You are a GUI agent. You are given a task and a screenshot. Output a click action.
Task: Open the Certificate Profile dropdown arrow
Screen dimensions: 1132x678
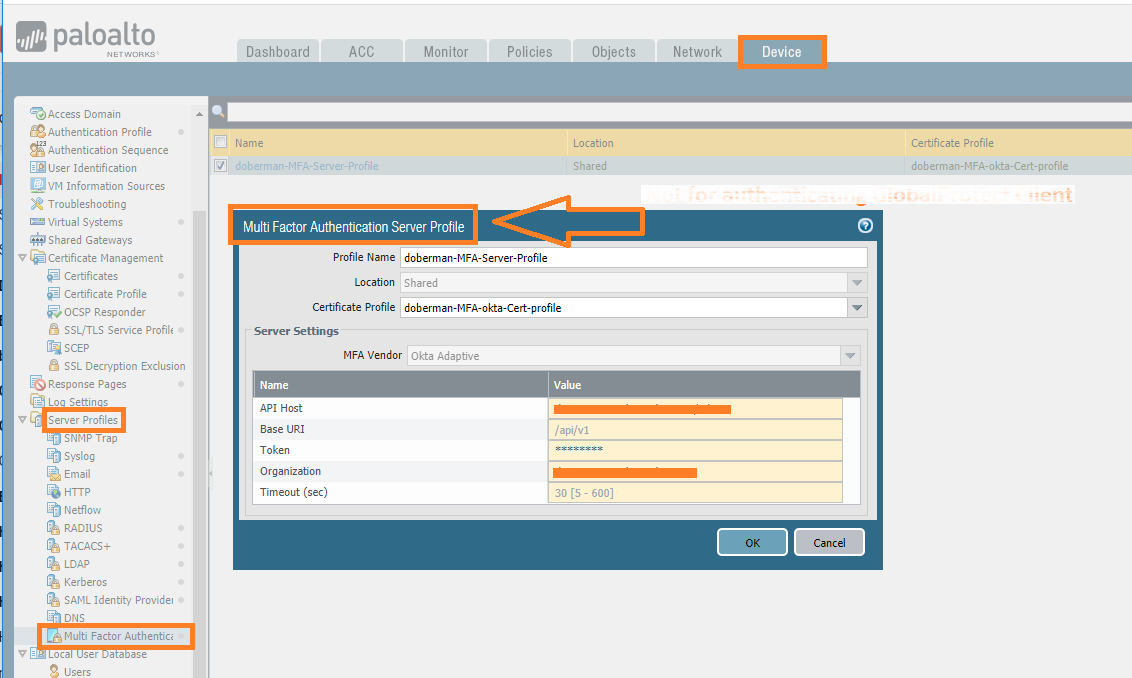857,308
